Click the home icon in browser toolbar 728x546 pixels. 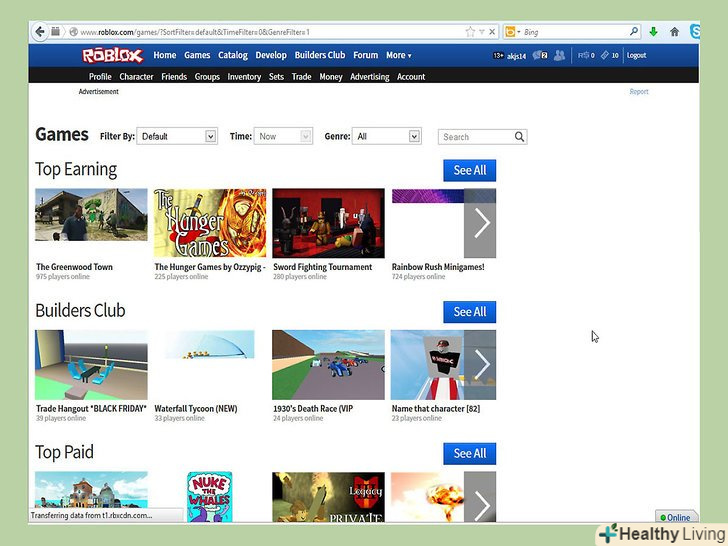[x=674, y=32]
